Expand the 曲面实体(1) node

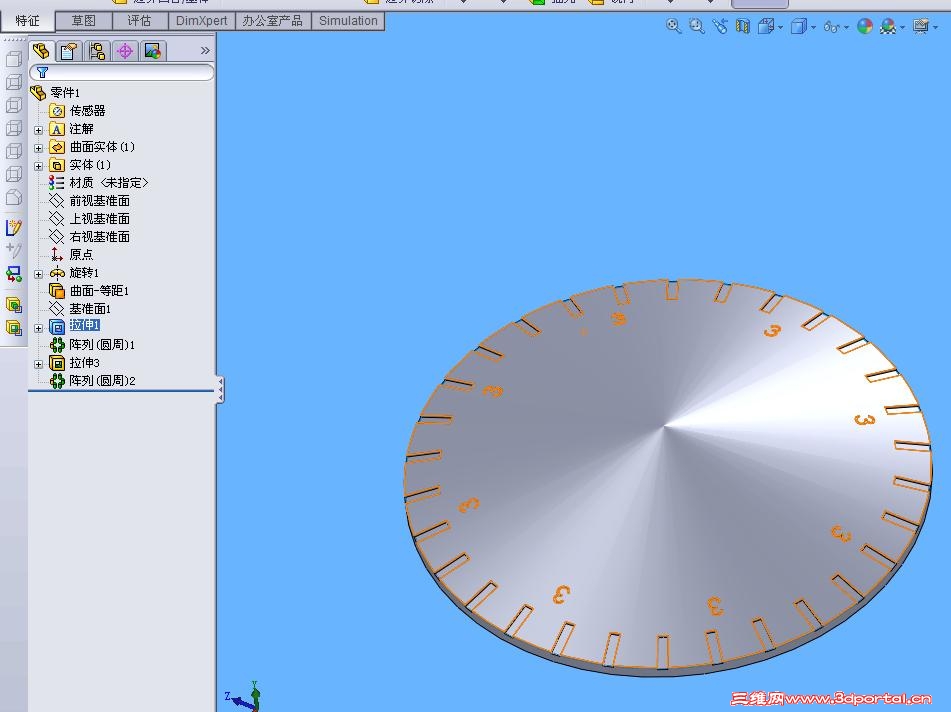(x=38, y=148)
